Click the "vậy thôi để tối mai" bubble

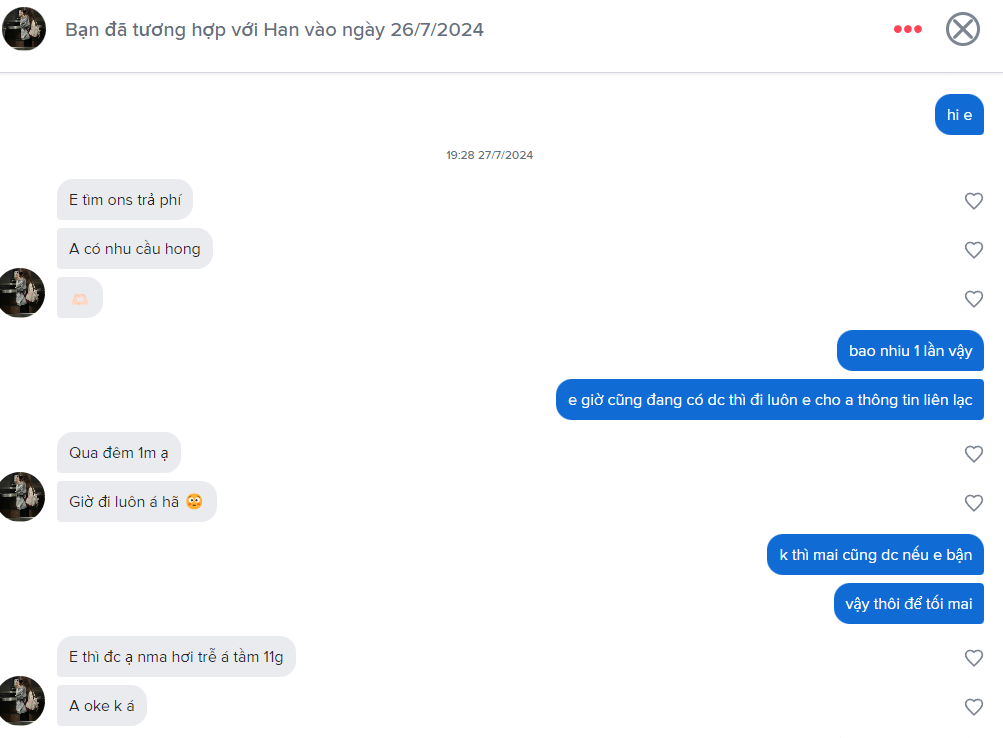pyautogui.click(x=908, y=604)
